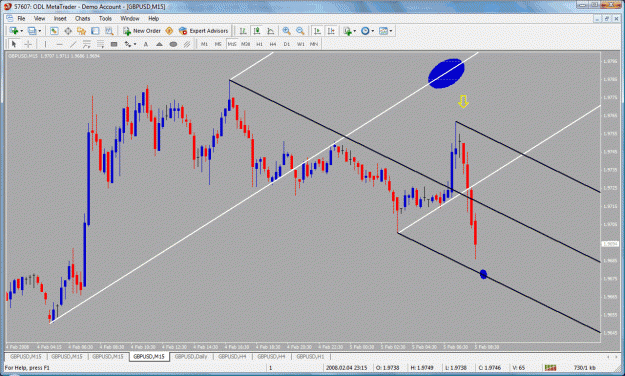
Task: Toggle chart Auto Scroll
Action: pyautogui.click(x=317, y=31)
